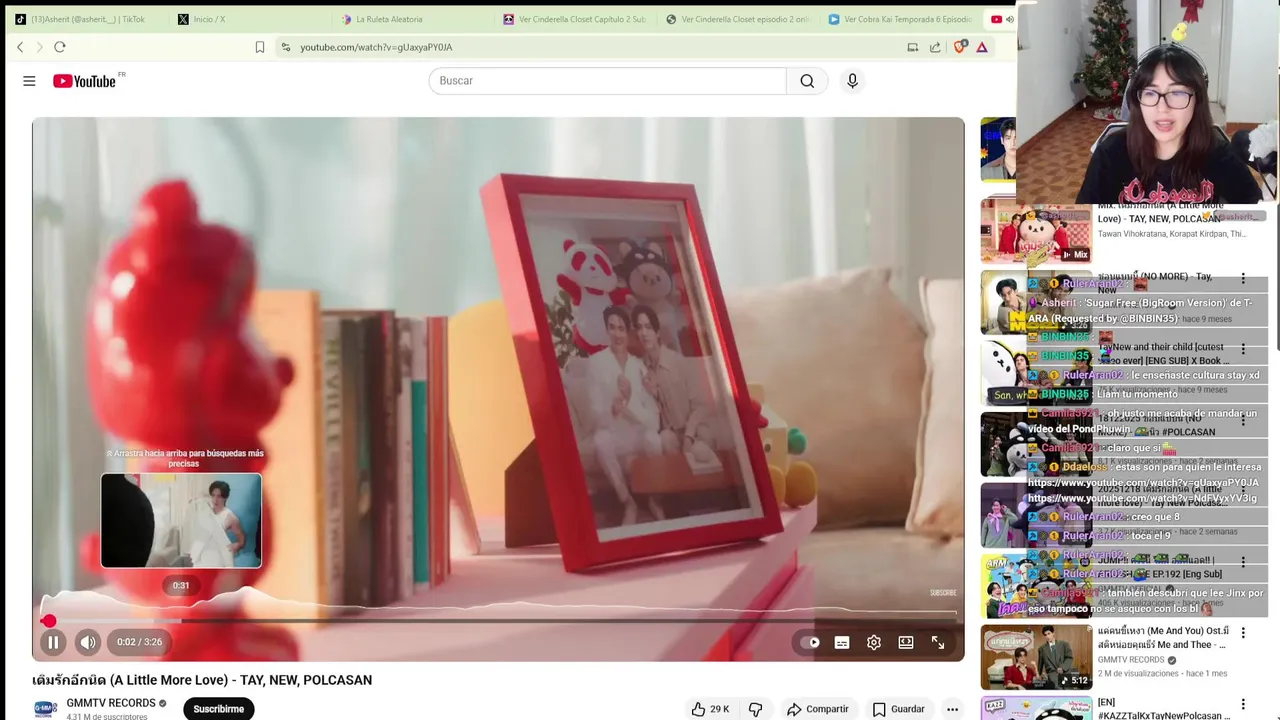The image size is (1280, 720).
Task: Bookmark this page in the browser
Action: pos(260,47)
